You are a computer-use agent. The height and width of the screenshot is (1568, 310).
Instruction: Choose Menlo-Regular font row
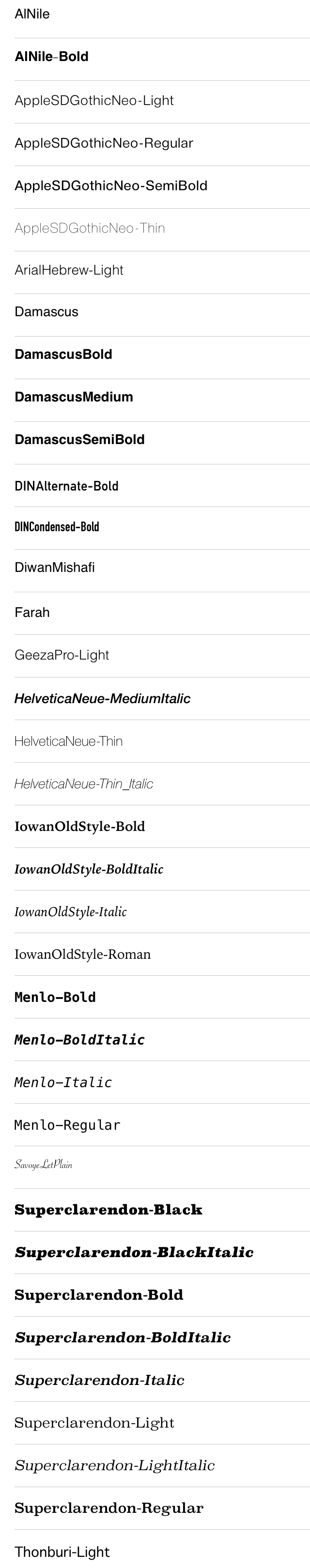tap(155, 1124)
